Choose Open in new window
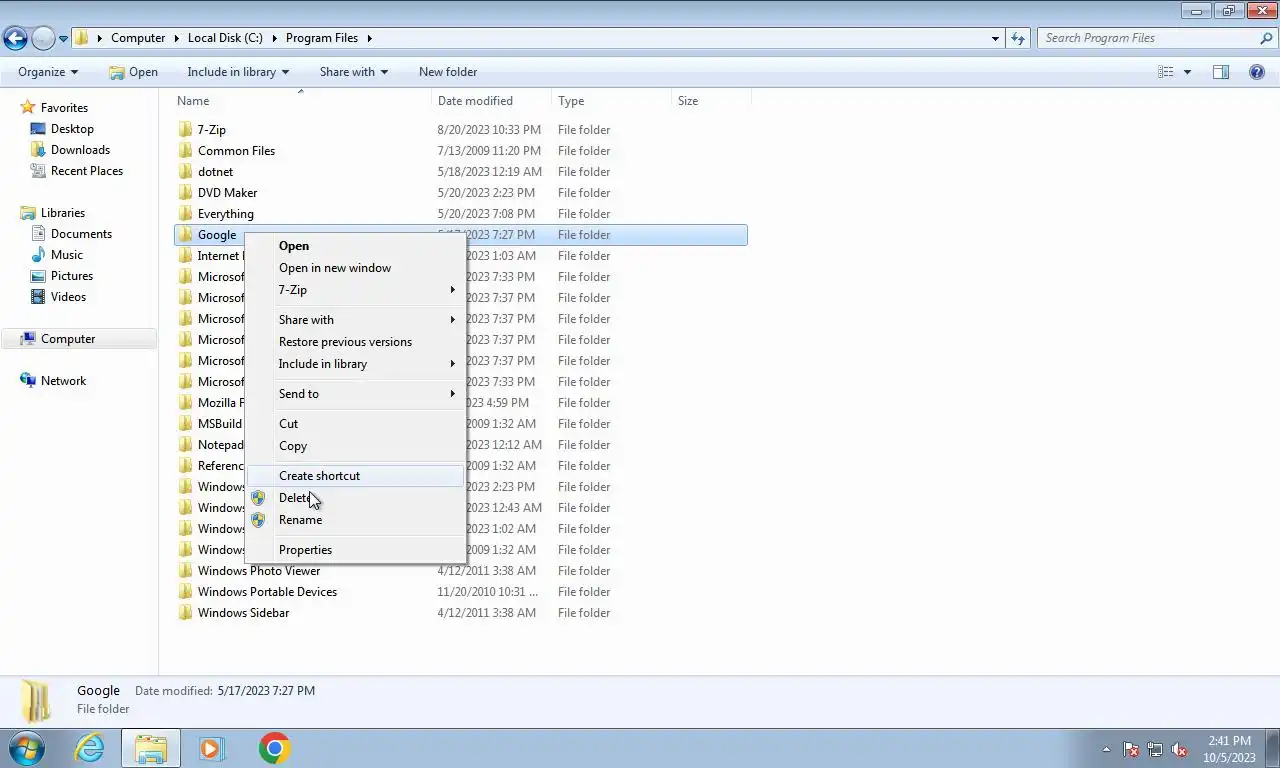The height and width of the screenshot is (768, 1280). (x=356, y=268)
